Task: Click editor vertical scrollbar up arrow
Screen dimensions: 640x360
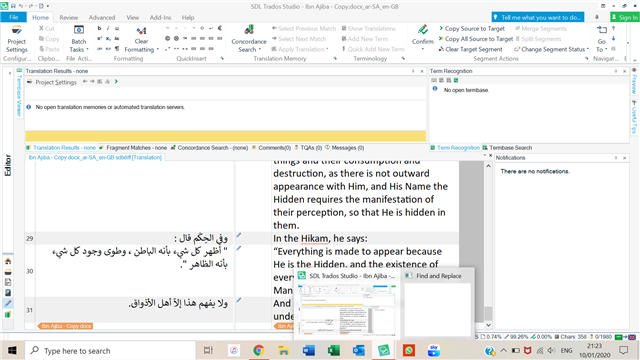Action: 488,166
